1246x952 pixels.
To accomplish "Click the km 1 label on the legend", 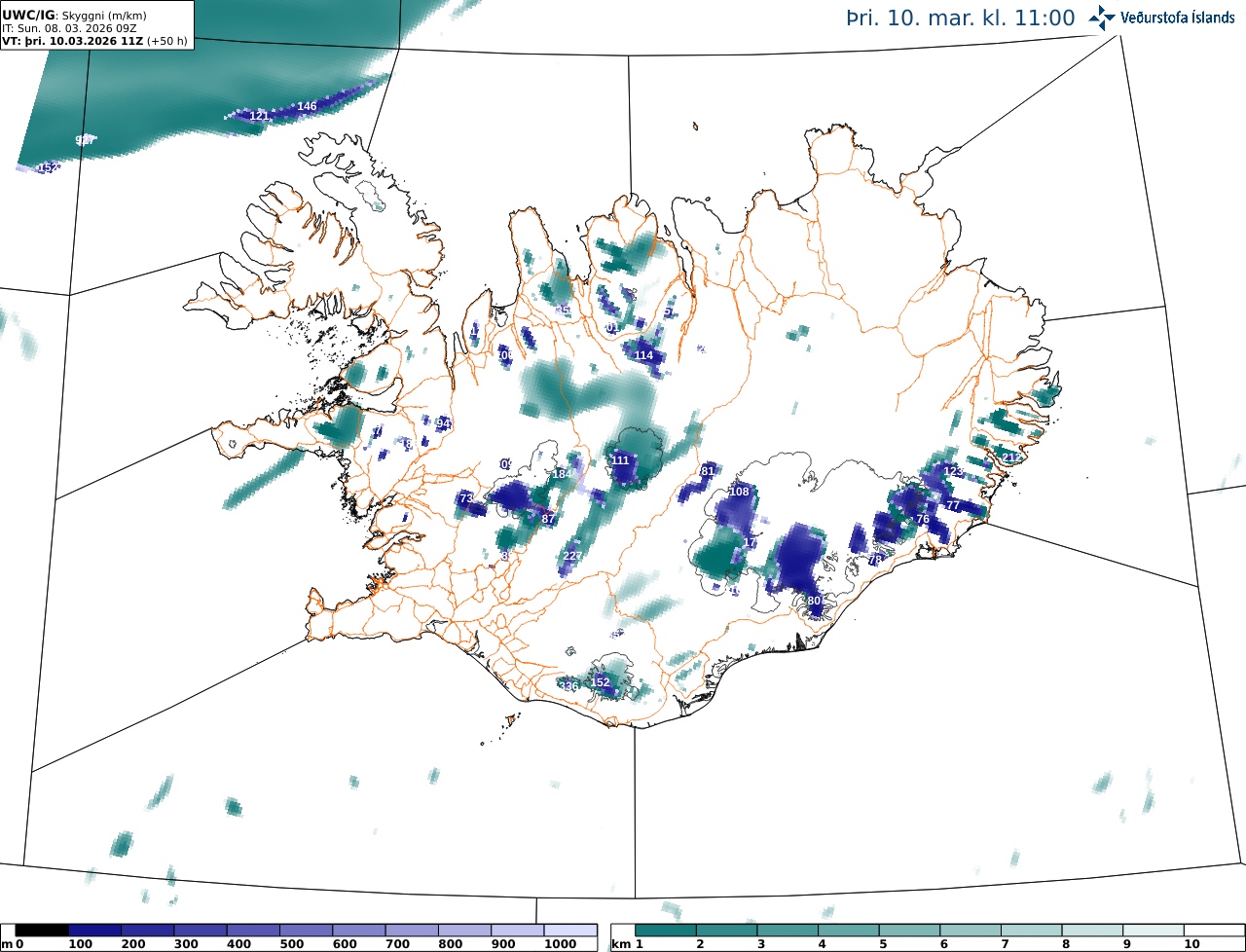I will 628,944.
